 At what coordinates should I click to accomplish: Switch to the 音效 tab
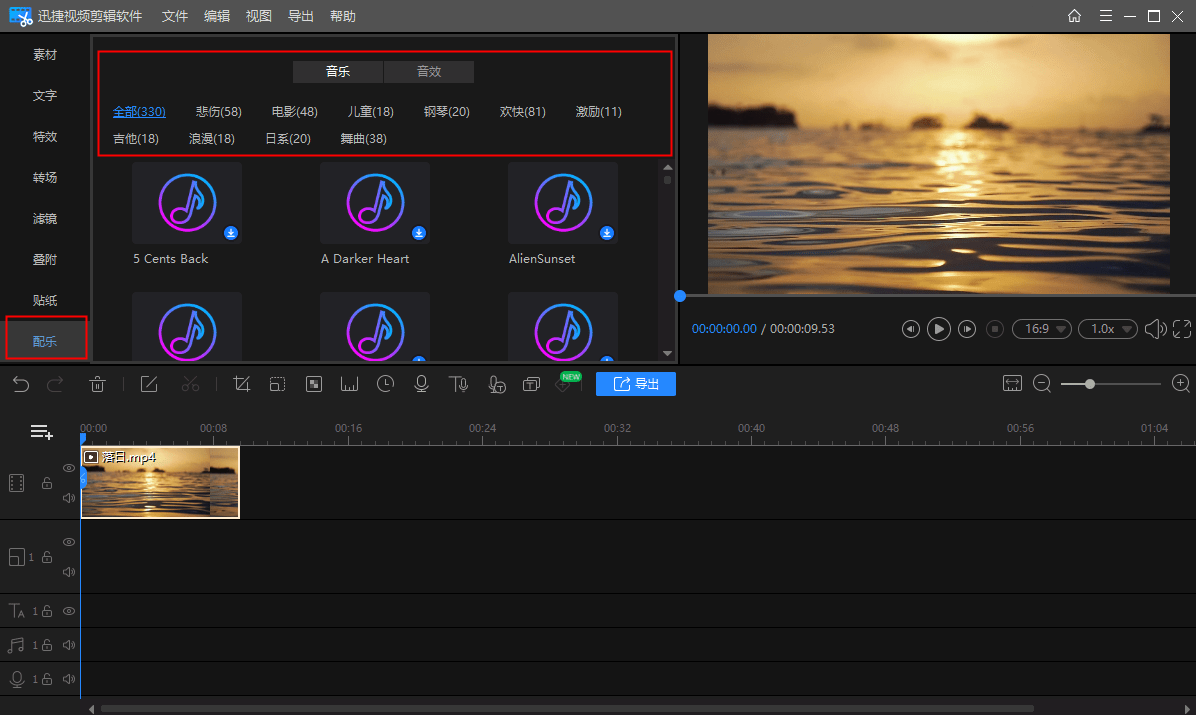point(429,72)
